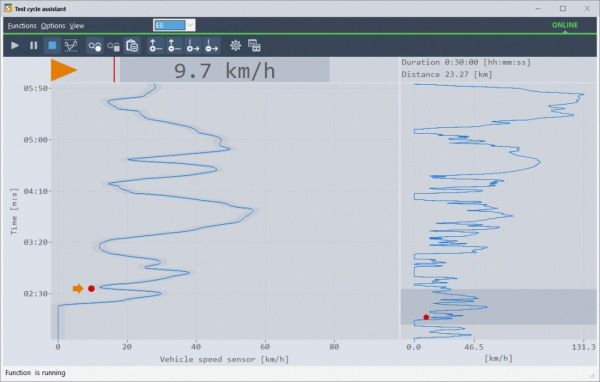This screenshot has height=382, width=600.
Task: Click the window layout icon in toolbar
Action: point(254,46)
